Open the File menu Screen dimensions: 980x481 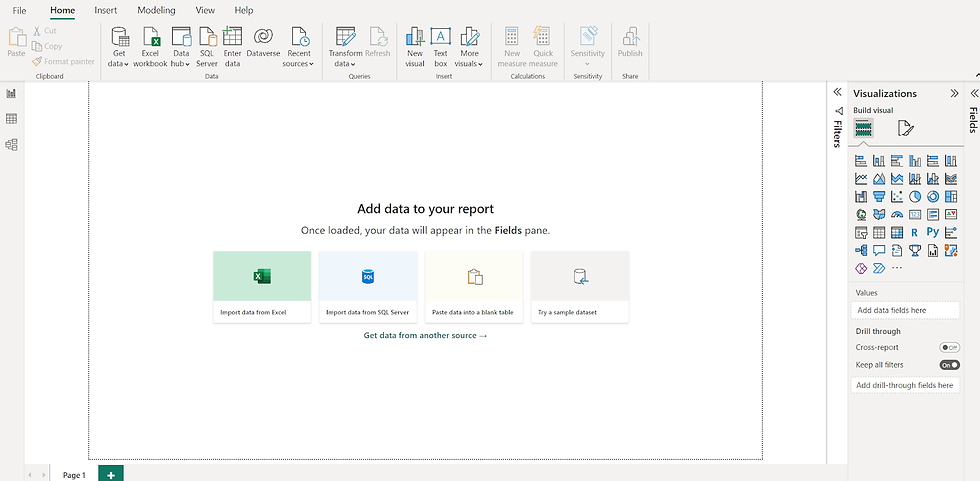pos(19,11)
